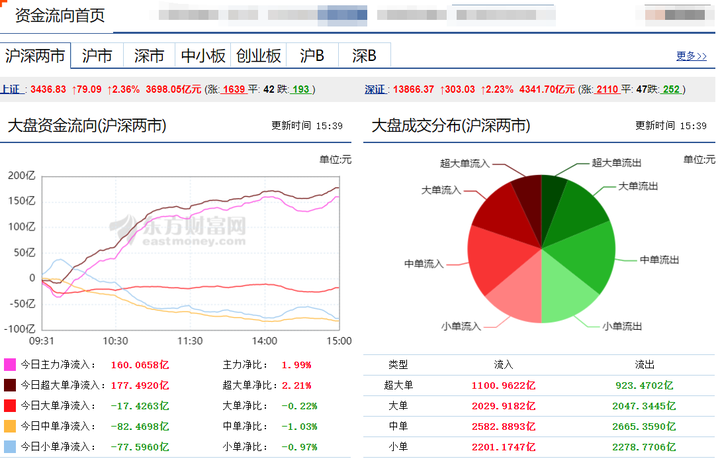Click the 2278.7706亿 outflow cell
The width and height of the screenshot is (720, 459).
(x=644, y=447)
